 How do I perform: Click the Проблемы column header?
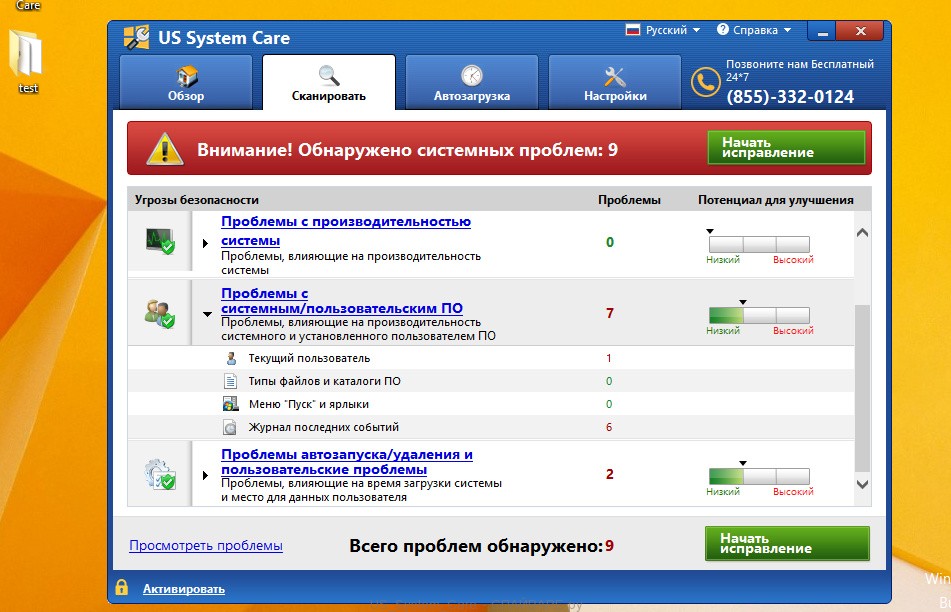click(x=629, y=200)
